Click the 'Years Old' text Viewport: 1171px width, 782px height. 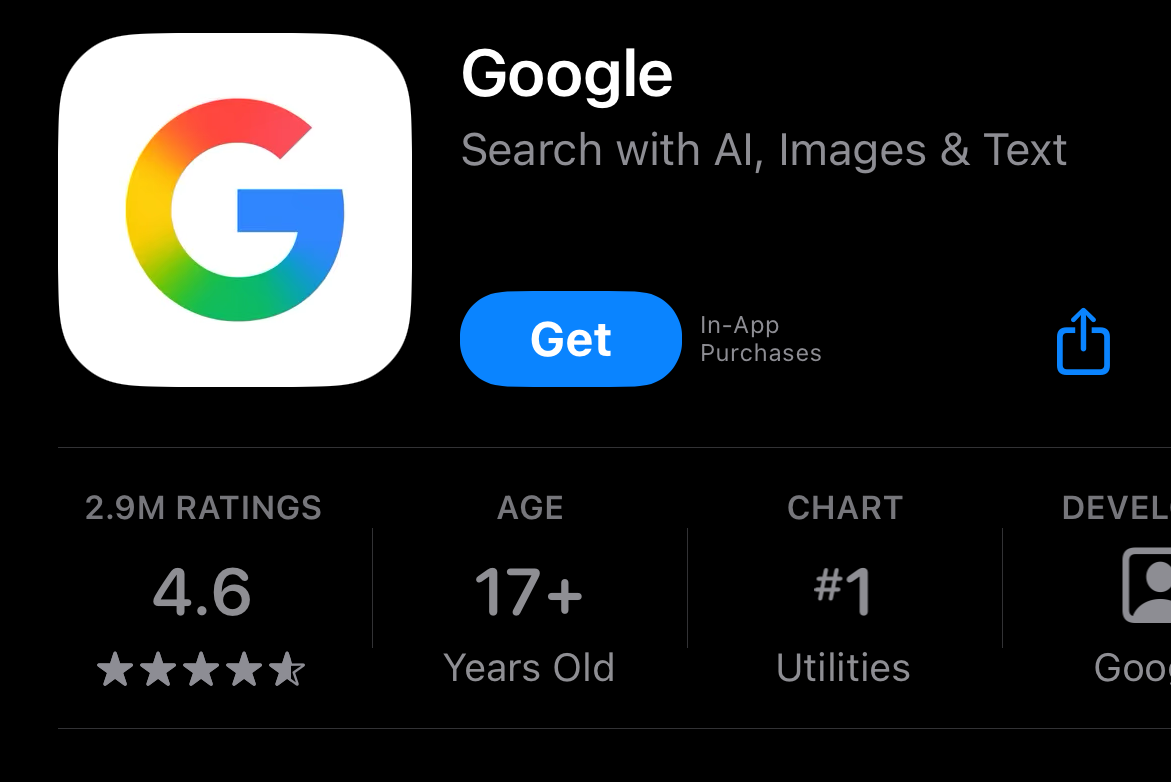point(529,668)
